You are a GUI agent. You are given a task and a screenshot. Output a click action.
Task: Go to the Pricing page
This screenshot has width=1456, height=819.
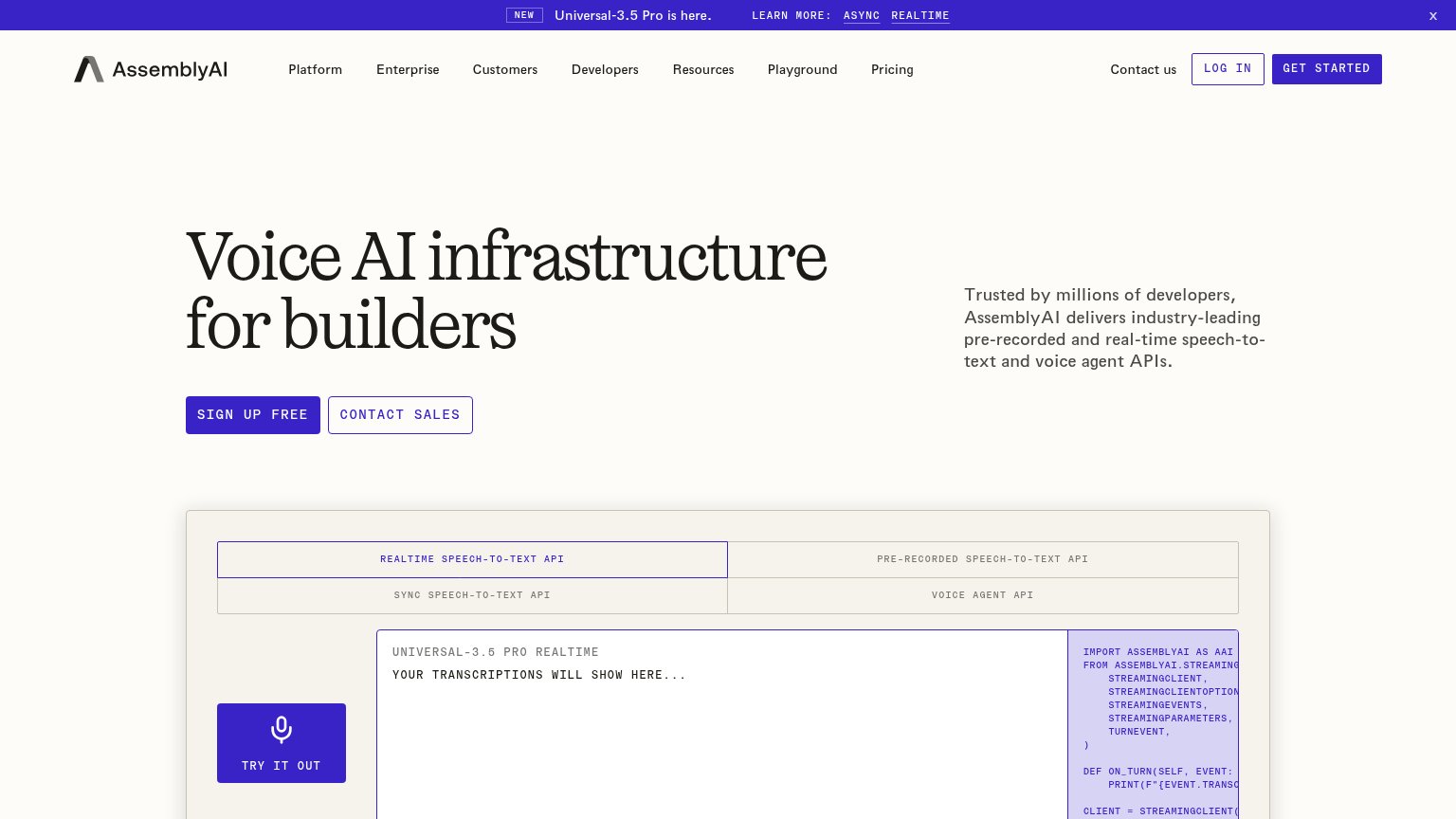coord(892,69)
